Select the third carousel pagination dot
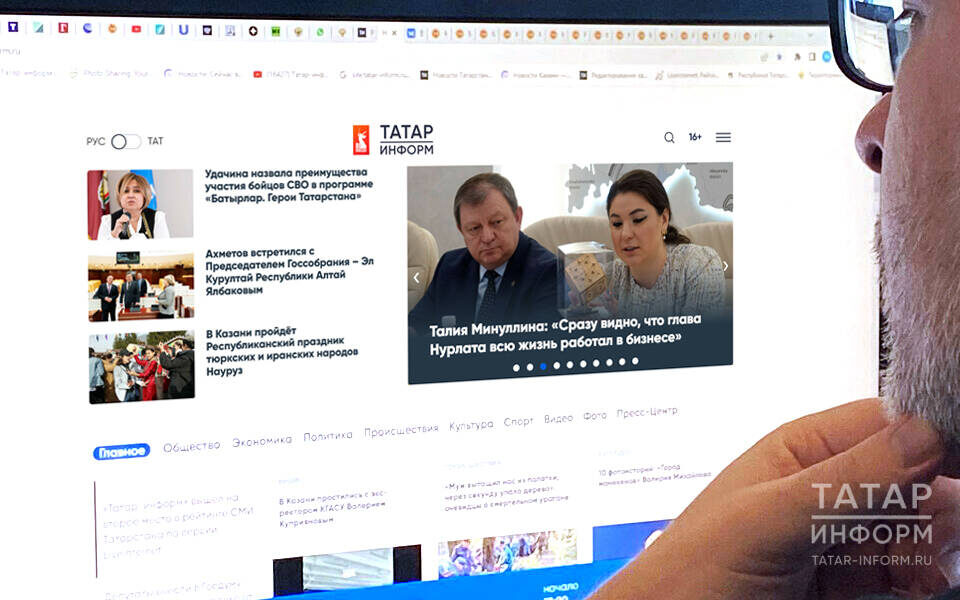The height and width of the screenshot is (600, 960). tap(542, 366)
